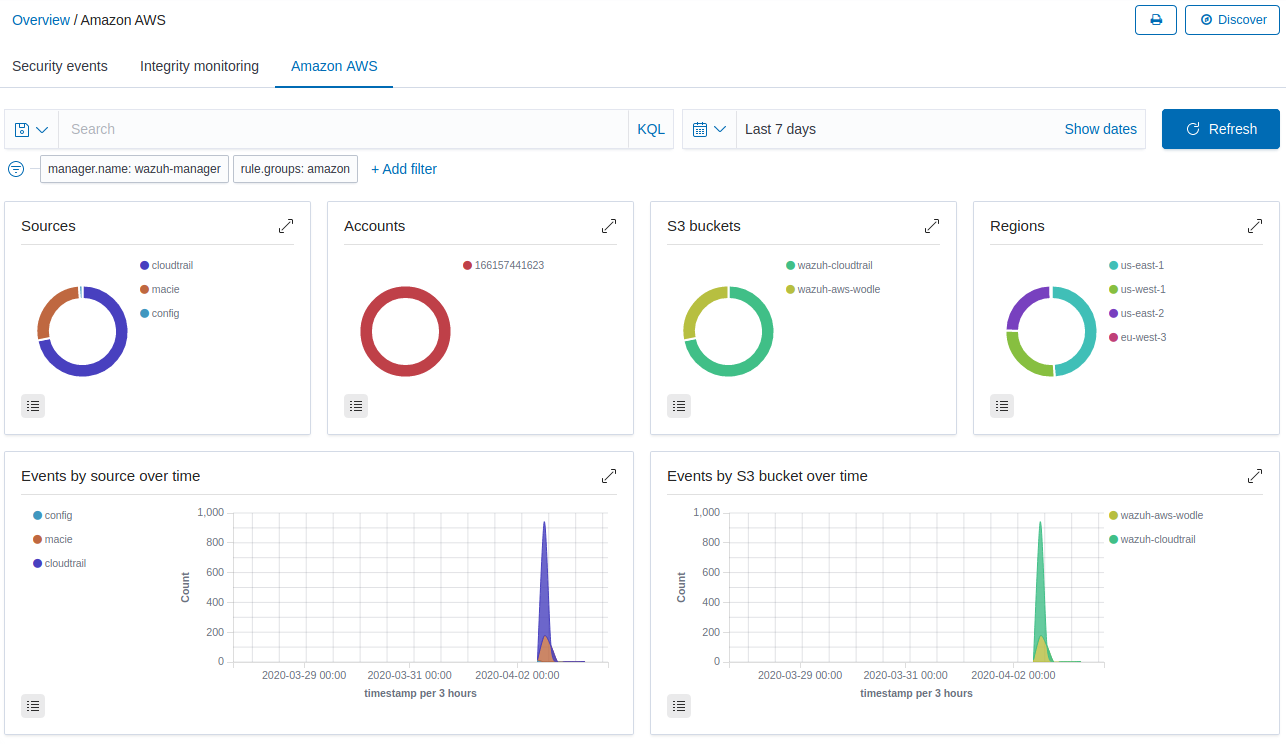Click macie legend in Events by source
The width and height of the screenshot is (1286, 744).
(53, 539)
